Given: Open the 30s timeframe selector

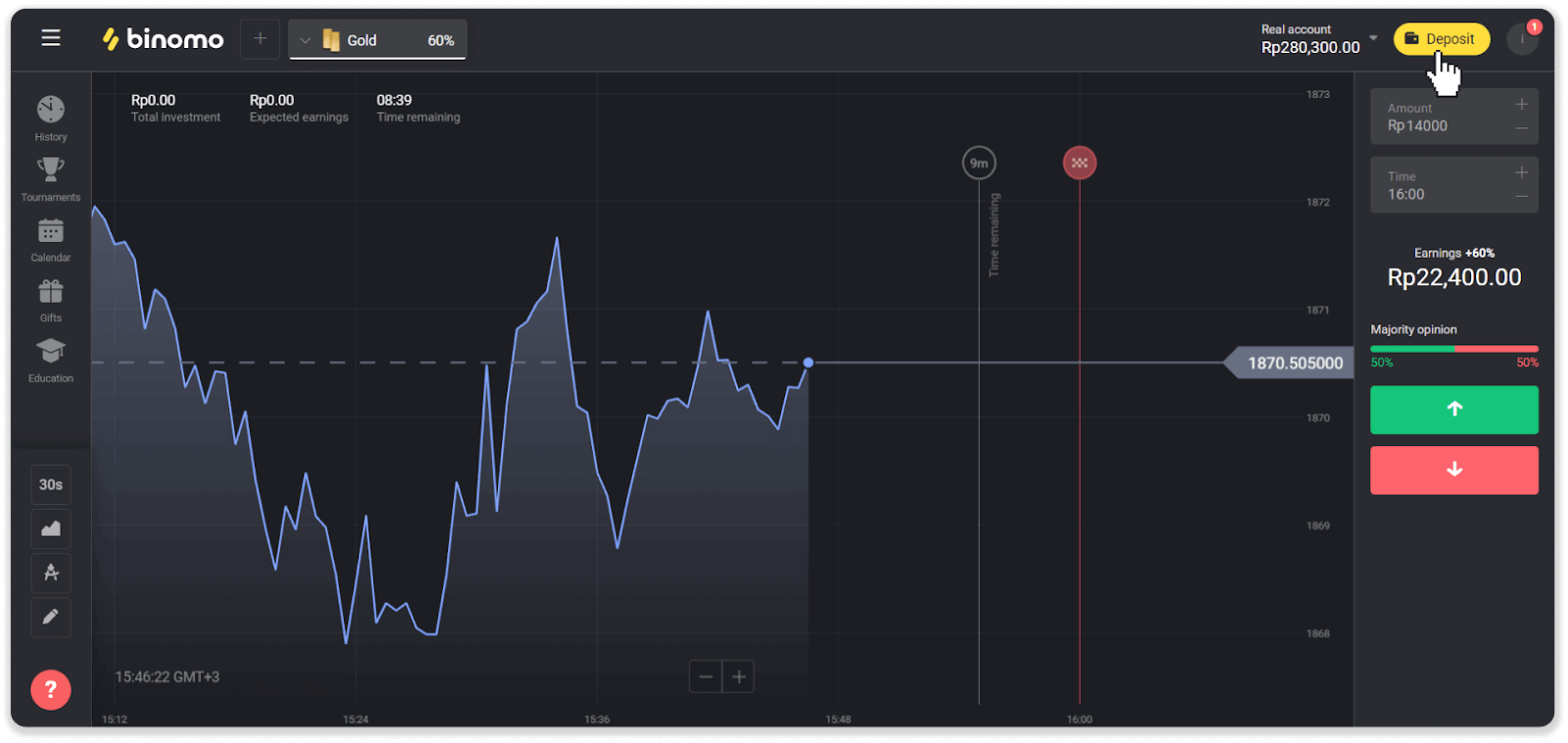Looking at the screenshot, I should [x=51, y=484].
